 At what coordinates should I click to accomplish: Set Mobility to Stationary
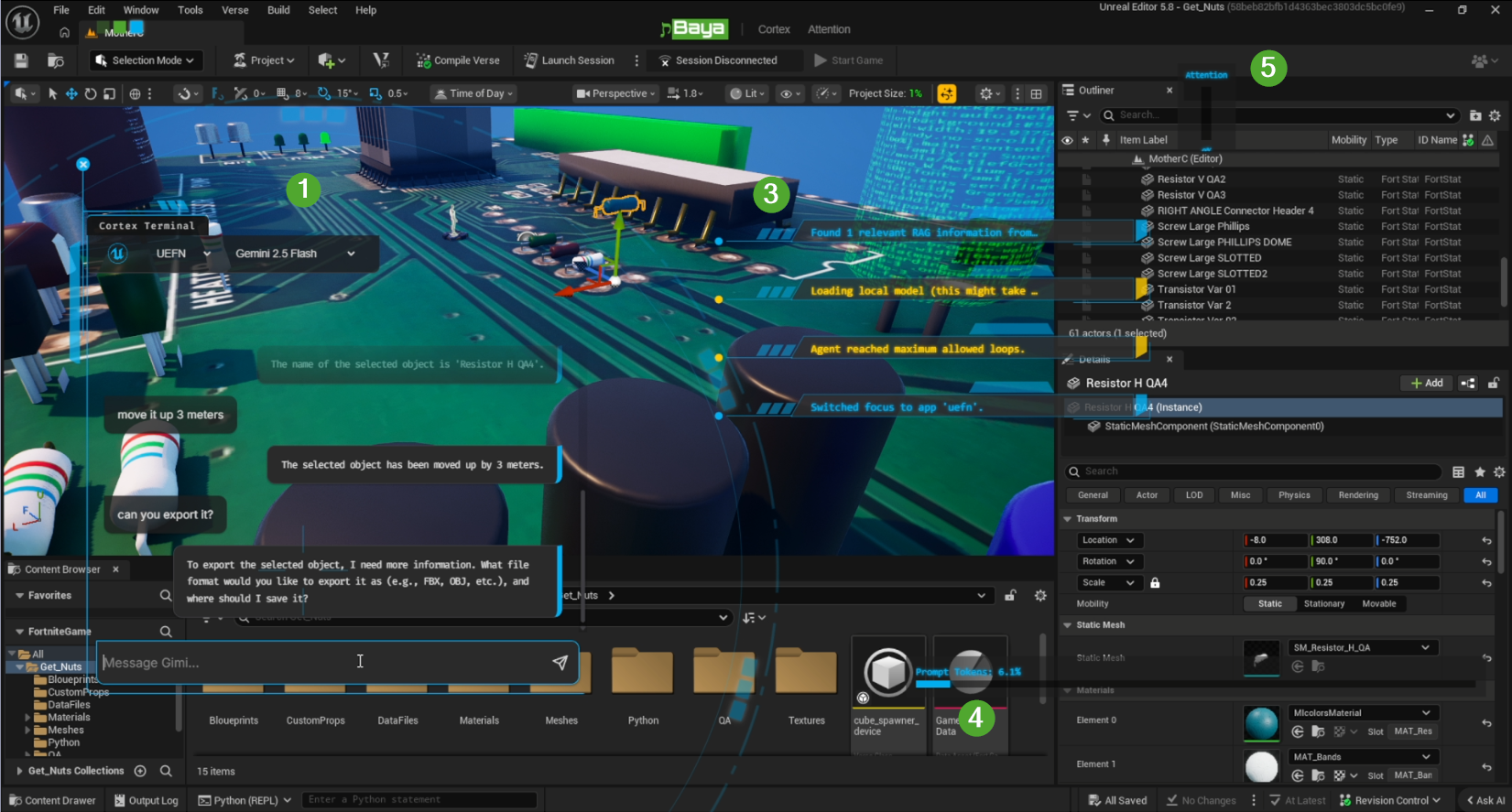(1324, 604)
